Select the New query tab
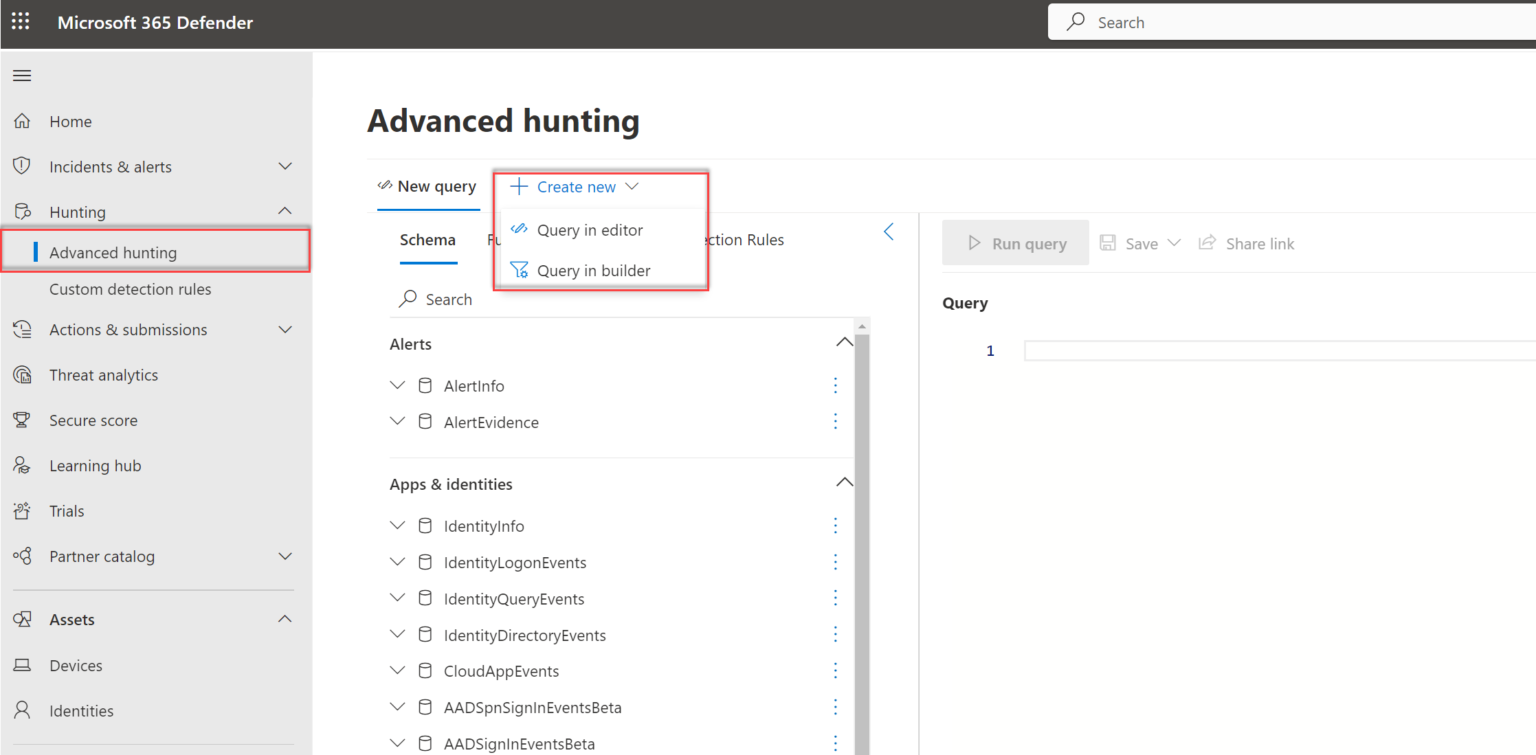 tap(427, 186)
